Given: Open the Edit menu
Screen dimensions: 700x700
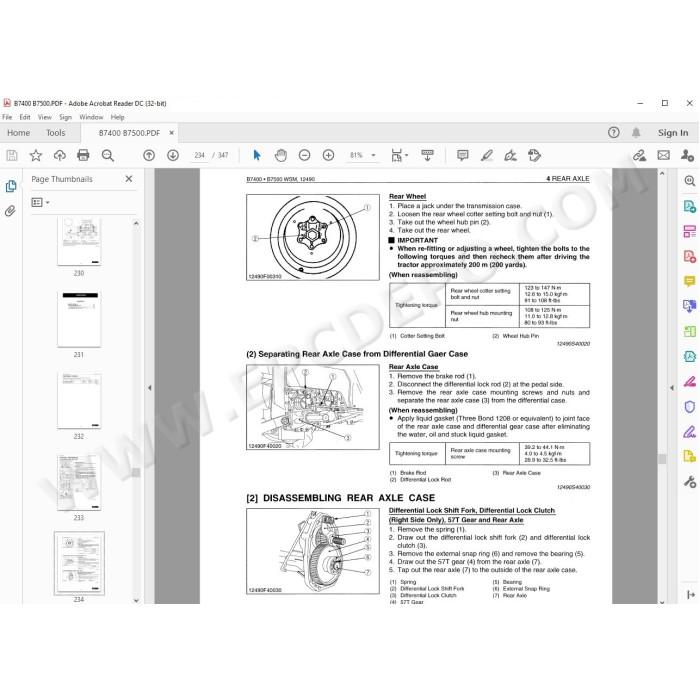Looking at the screenshot, I should coord(25,117).
